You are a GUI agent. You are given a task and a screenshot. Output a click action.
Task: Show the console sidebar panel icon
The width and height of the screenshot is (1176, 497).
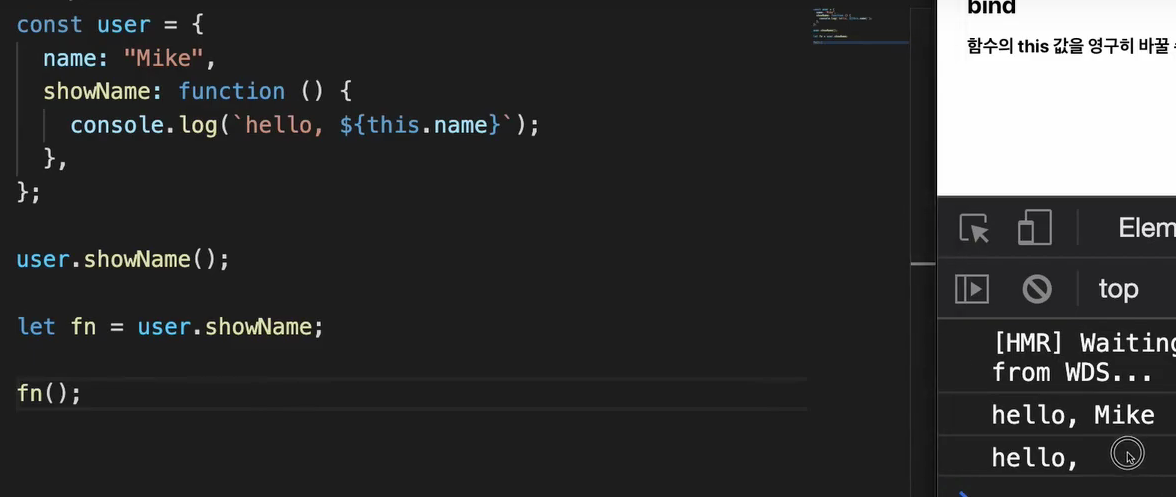pyautogui.click(x=971, y=289)
